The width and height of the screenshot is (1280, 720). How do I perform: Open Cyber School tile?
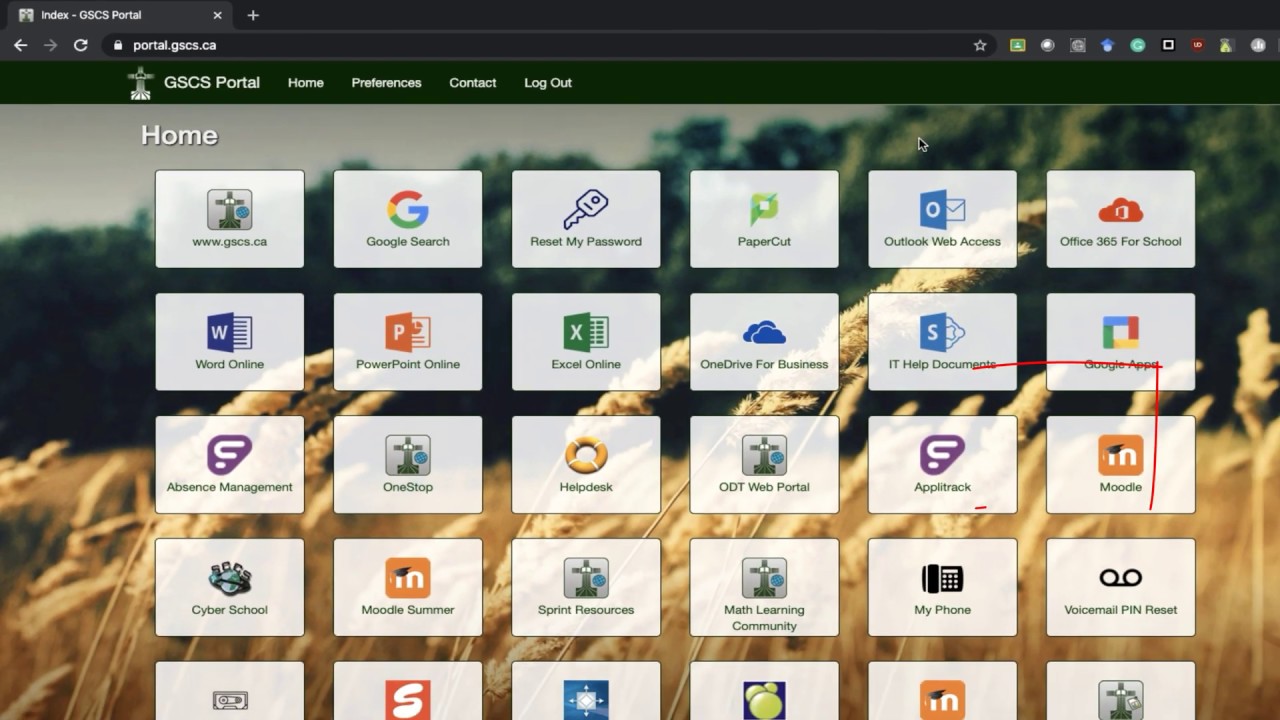click(x=229, y=588)
